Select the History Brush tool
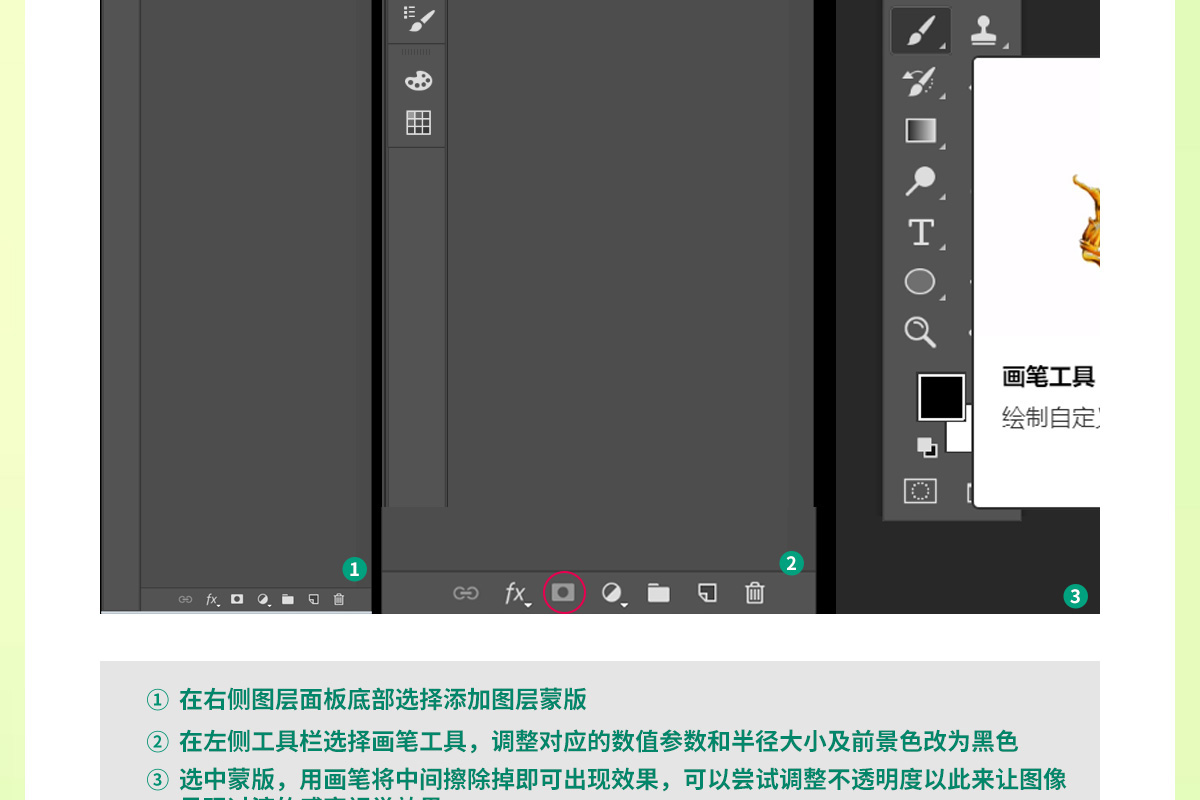The width and height of the screenshot is (1200, 800). [x=920, y=82]
